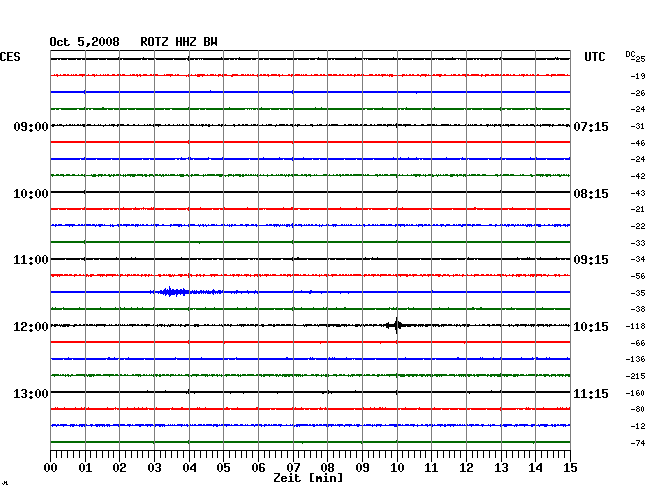
Task: Select the 10:00 local time label
Action: click(x=31, y=194)
